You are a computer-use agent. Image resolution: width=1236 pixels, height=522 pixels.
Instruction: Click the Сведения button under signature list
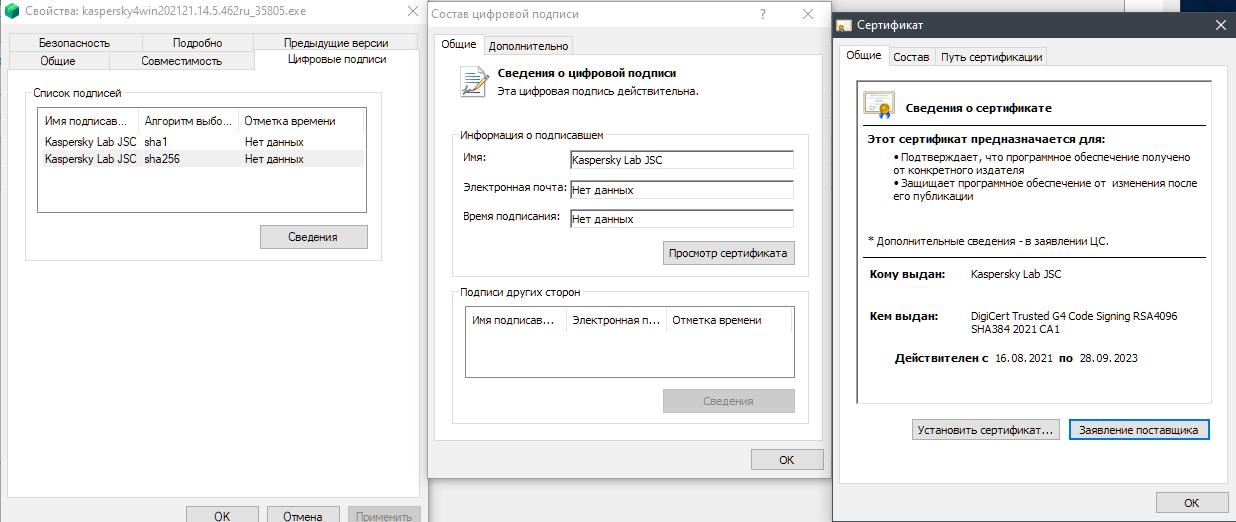313,237
